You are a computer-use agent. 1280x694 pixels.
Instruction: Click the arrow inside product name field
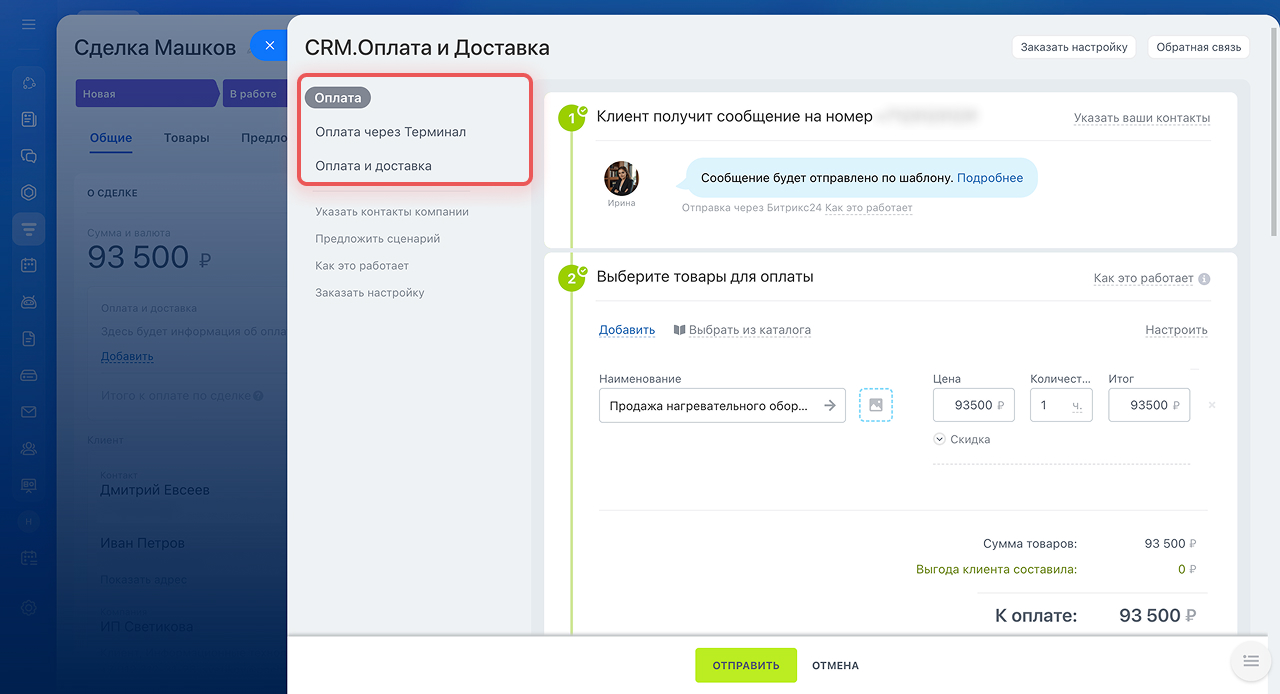click(x=830, y=405)
